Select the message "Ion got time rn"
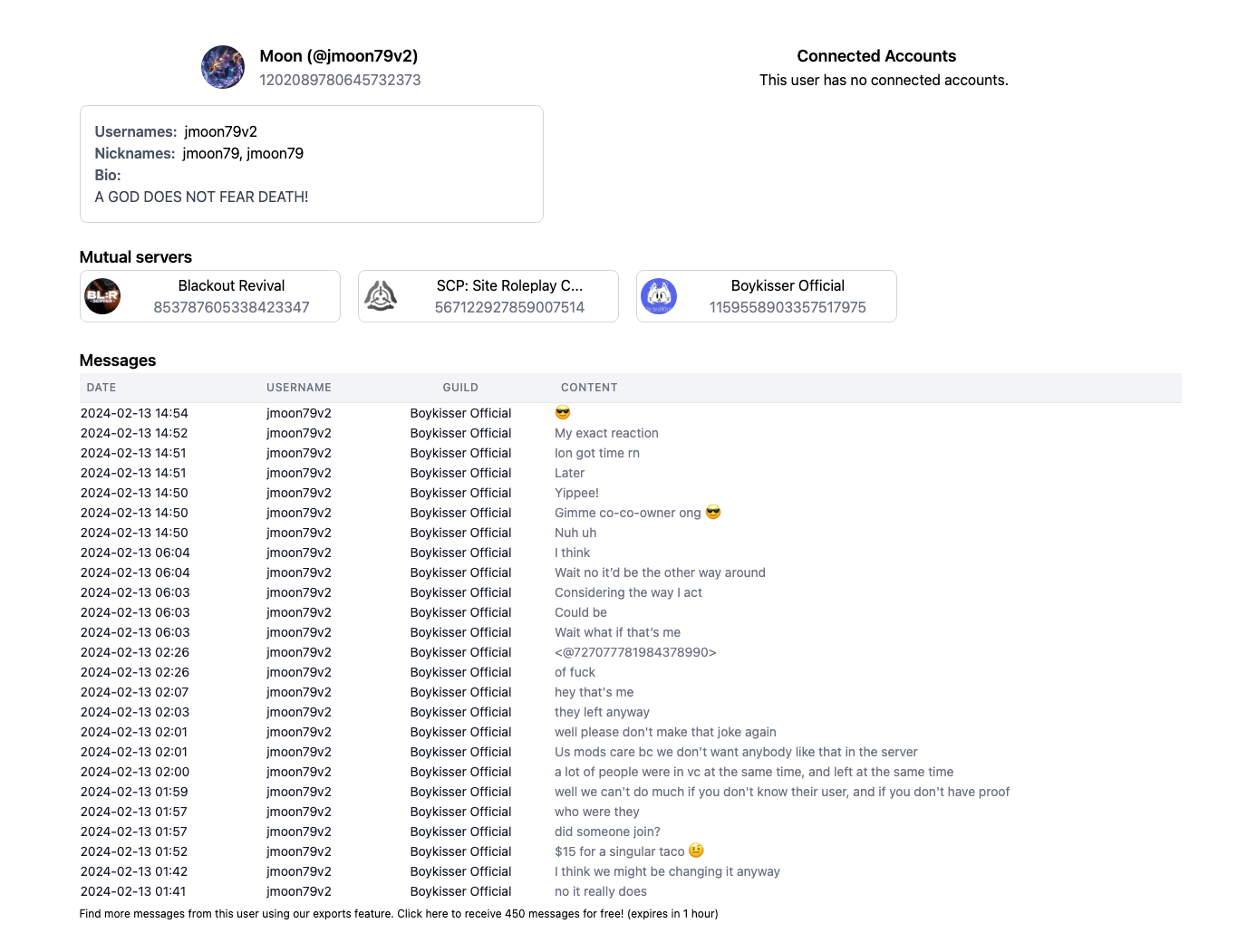The image size is (1247, 952). (x=597, y=453)
